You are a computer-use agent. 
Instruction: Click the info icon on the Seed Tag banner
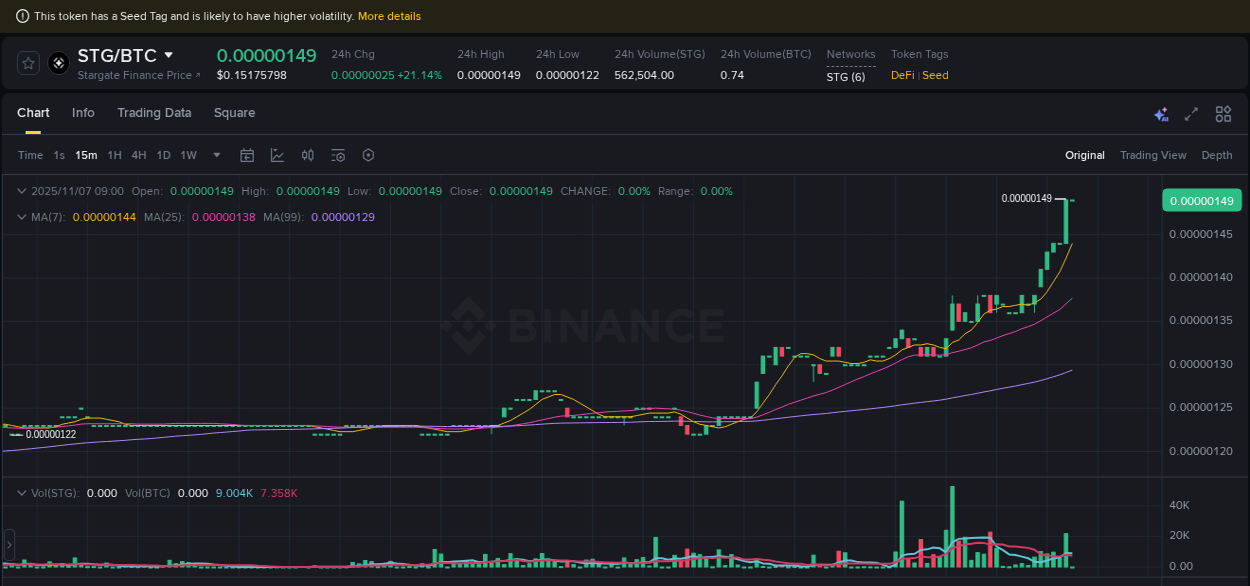click(22, 16)
